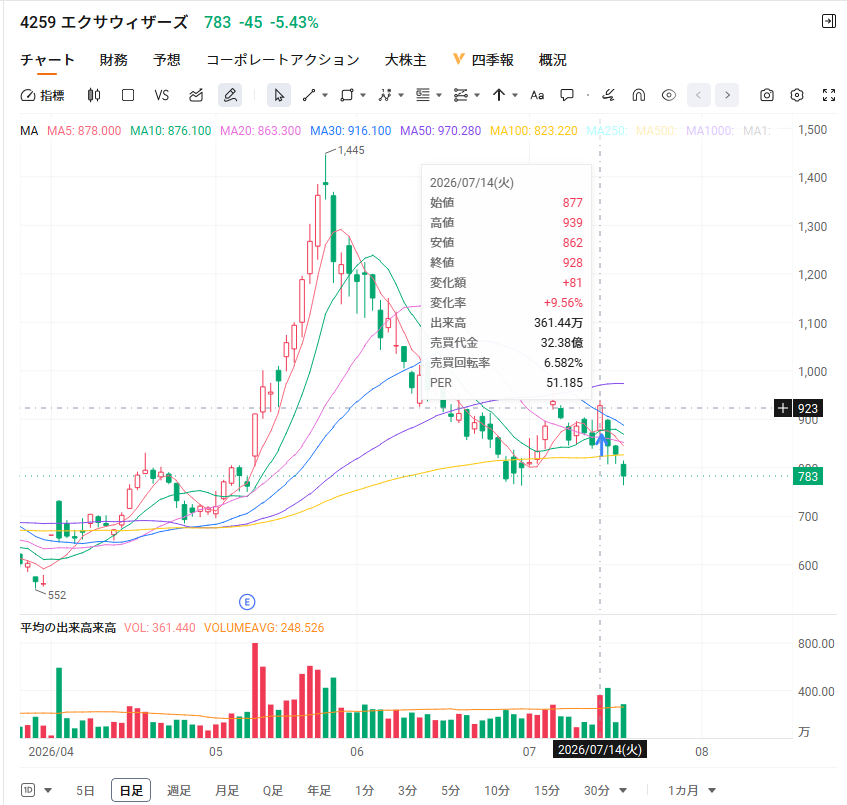Select the trend line drawing tool
Screen dimensions: 847x805
coord(309,96)
